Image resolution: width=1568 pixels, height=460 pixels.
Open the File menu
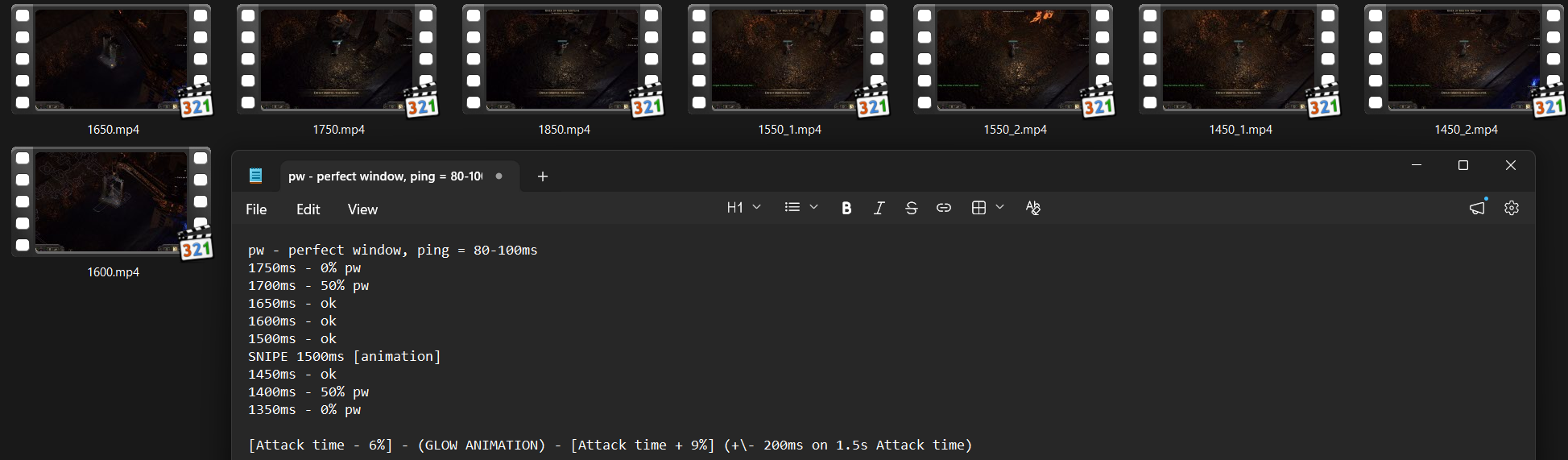pyautogui.click(x=256, y=209)
